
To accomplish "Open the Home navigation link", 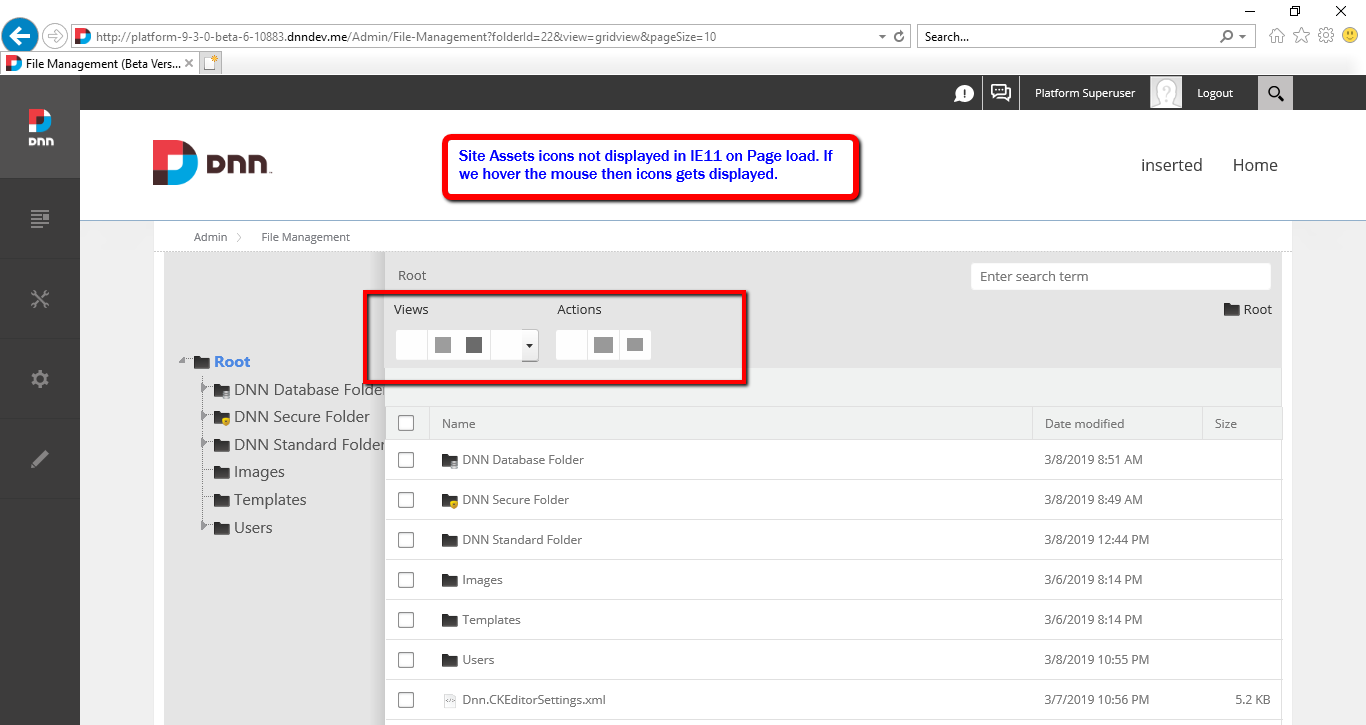I will pyautogui.click(x=1255, y=165).
